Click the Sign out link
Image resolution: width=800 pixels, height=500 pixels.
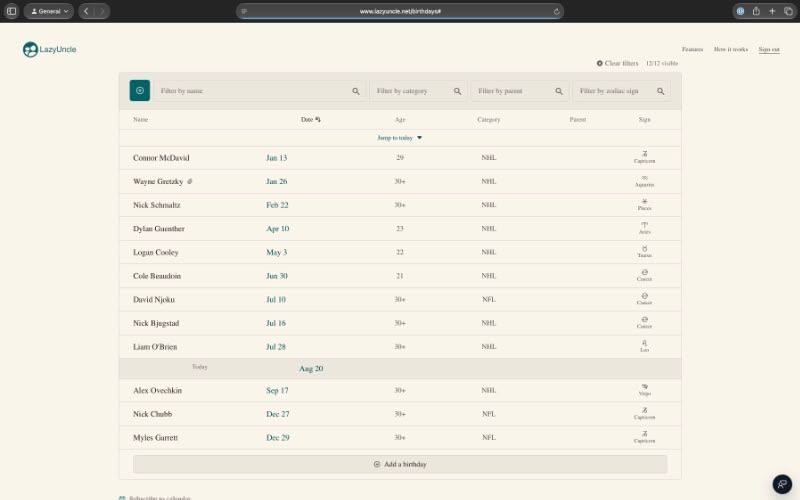[x=769, y=49]
